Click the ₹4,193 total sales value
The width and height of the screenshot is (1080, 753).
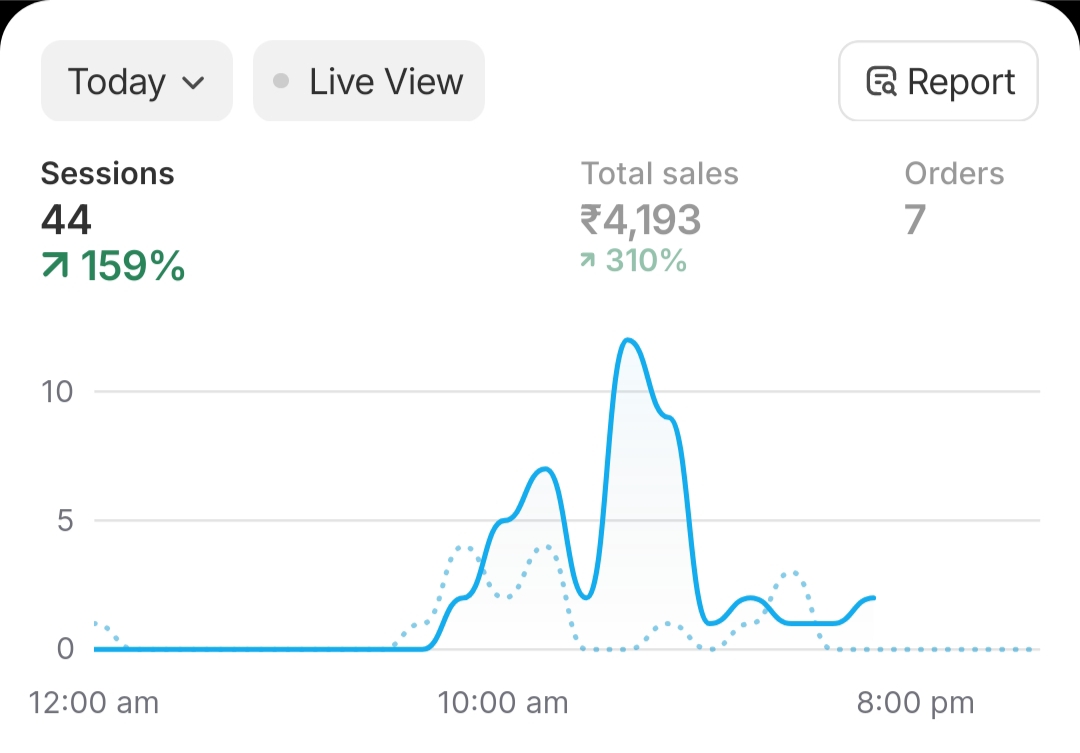click(641, 219)
